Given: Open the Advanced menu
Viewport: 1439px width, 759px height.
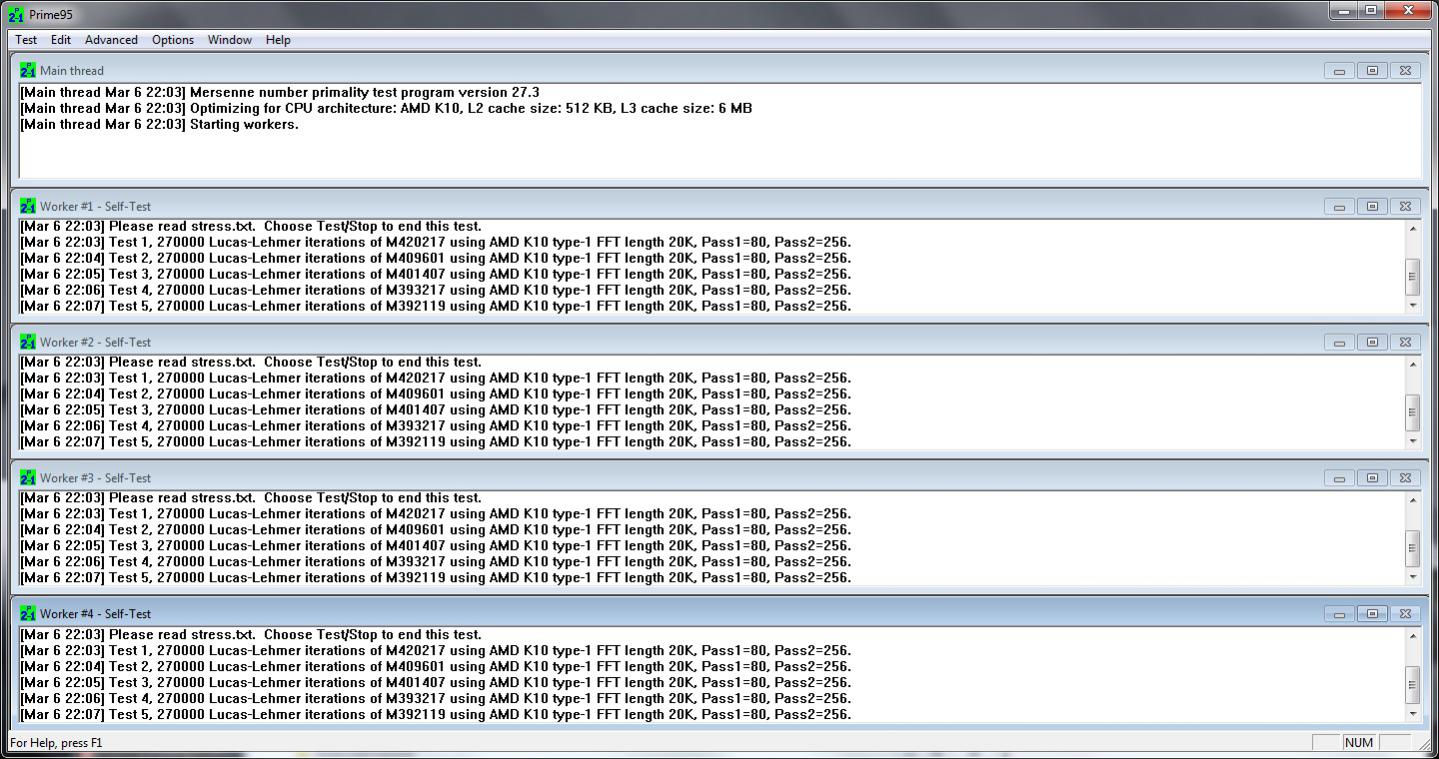Looking at the screenshot, I should pos(111,40).
